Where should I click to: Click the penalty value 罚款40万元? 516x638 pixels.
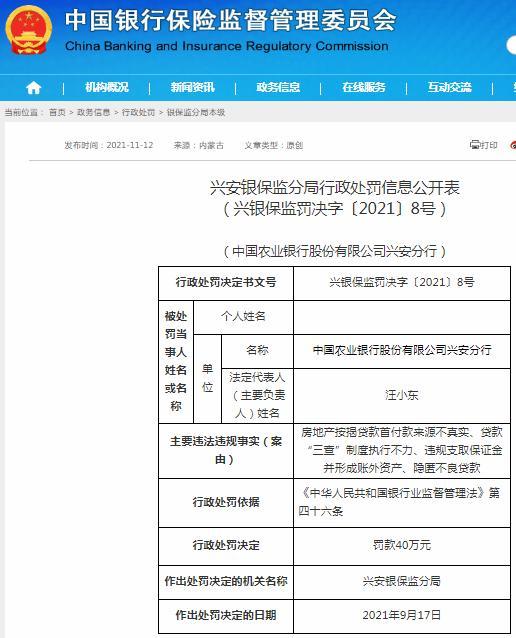tap(402, 545)
